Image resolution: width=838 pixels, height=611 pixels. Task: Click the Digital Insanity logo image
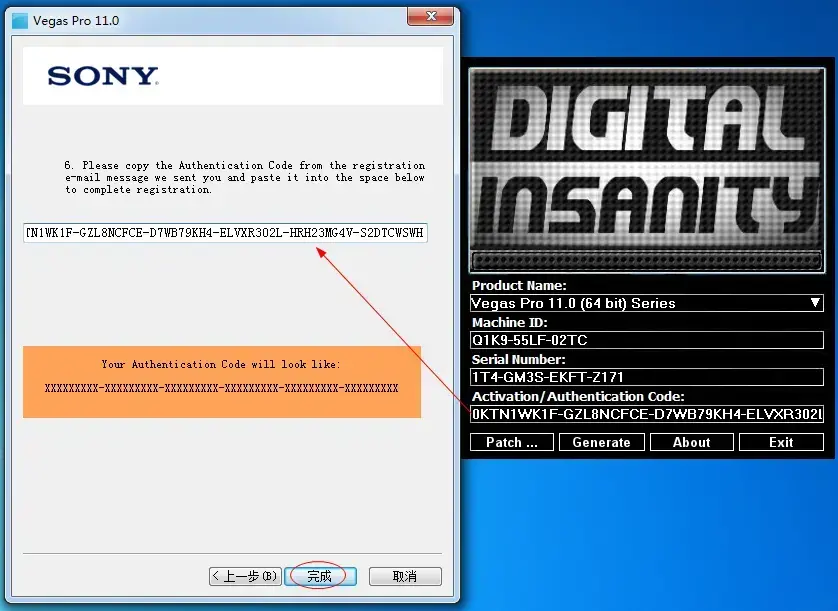coord(647,170)
